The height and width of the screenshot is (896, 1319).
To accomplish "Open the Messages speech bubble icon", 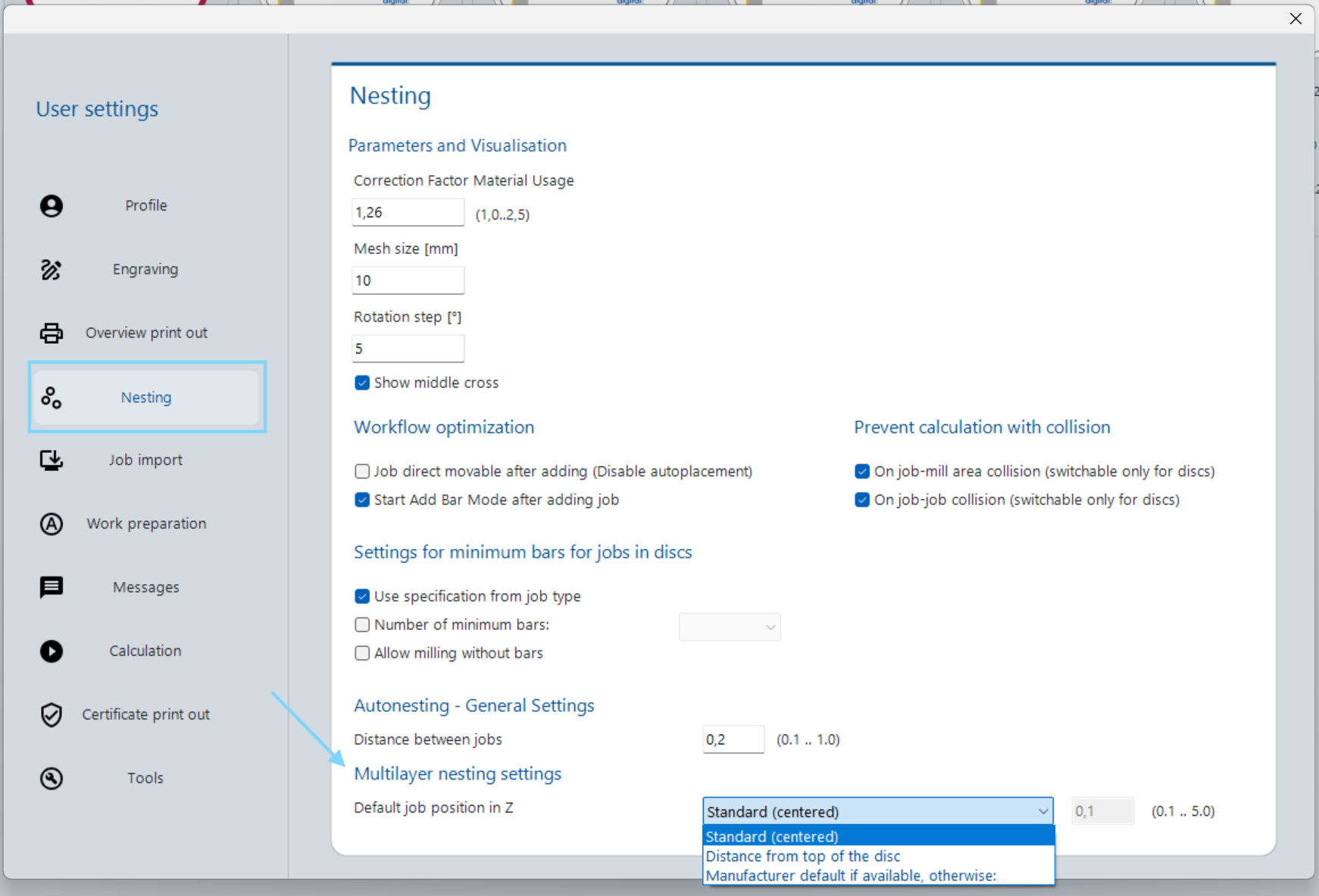I will pos(51,587).
